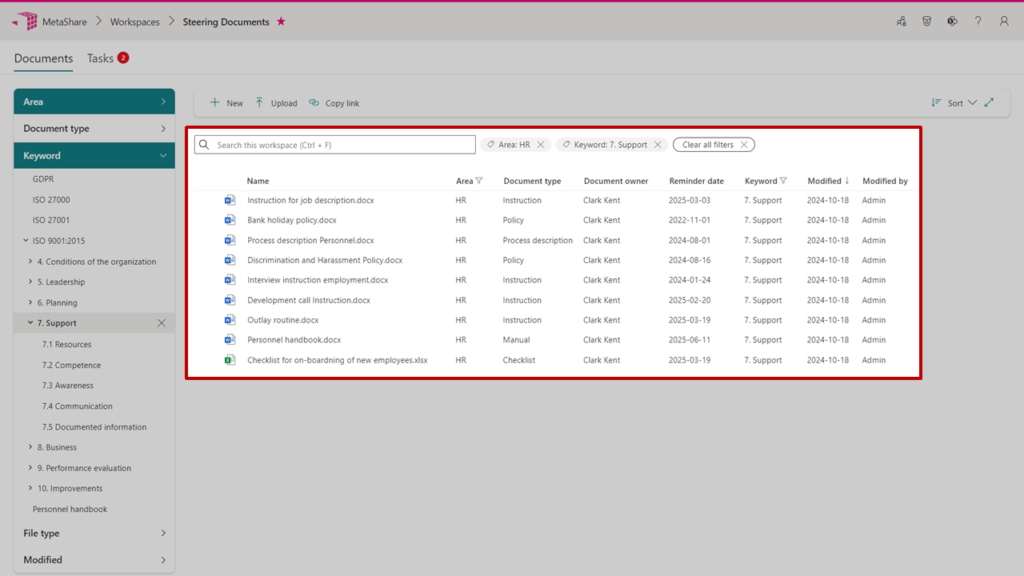The height and width of the screenshot is (576, 1024).
Task: Expand the Document type filter panel
Action: 94,128
